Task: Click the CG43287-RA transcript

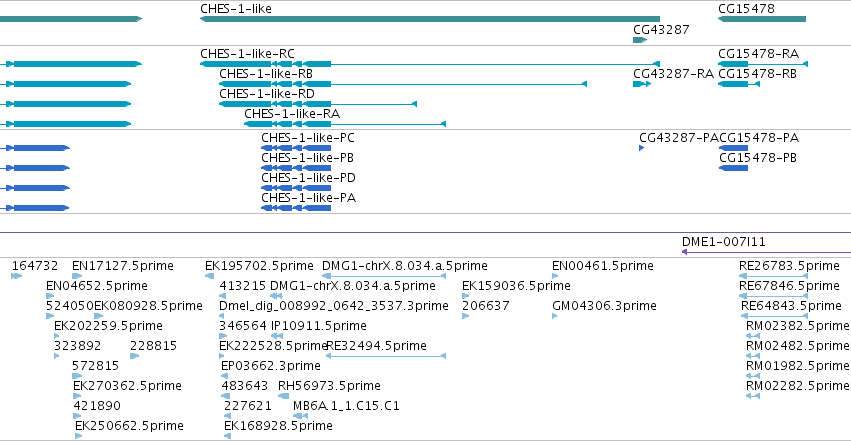Action: [x=642, y=84]
